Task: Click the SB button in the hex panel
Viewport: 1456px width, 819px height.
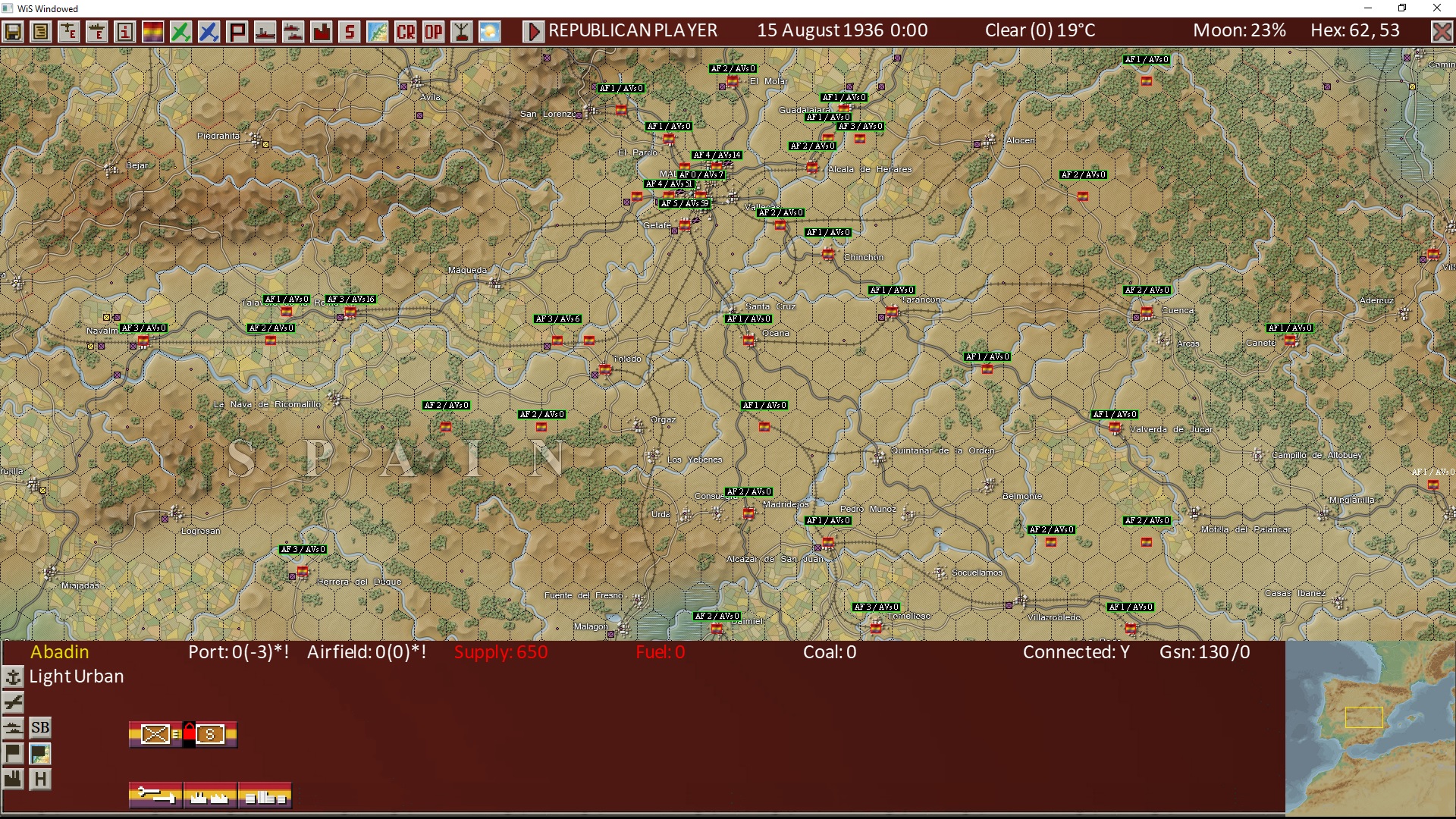Action: pos(40,728)
